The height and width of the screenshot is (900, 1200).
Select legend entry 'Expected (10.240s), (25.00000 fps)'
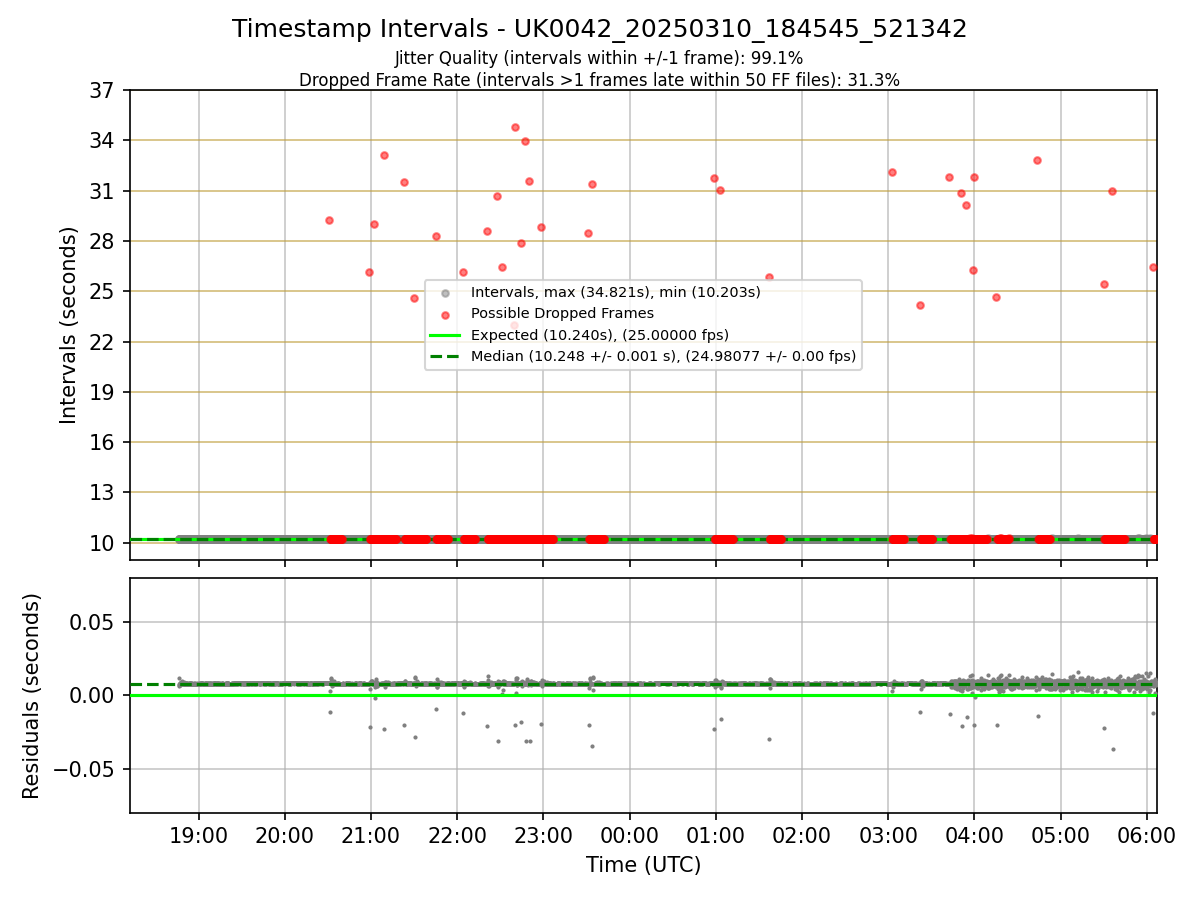pyautogui.click(x=600, y=335)
